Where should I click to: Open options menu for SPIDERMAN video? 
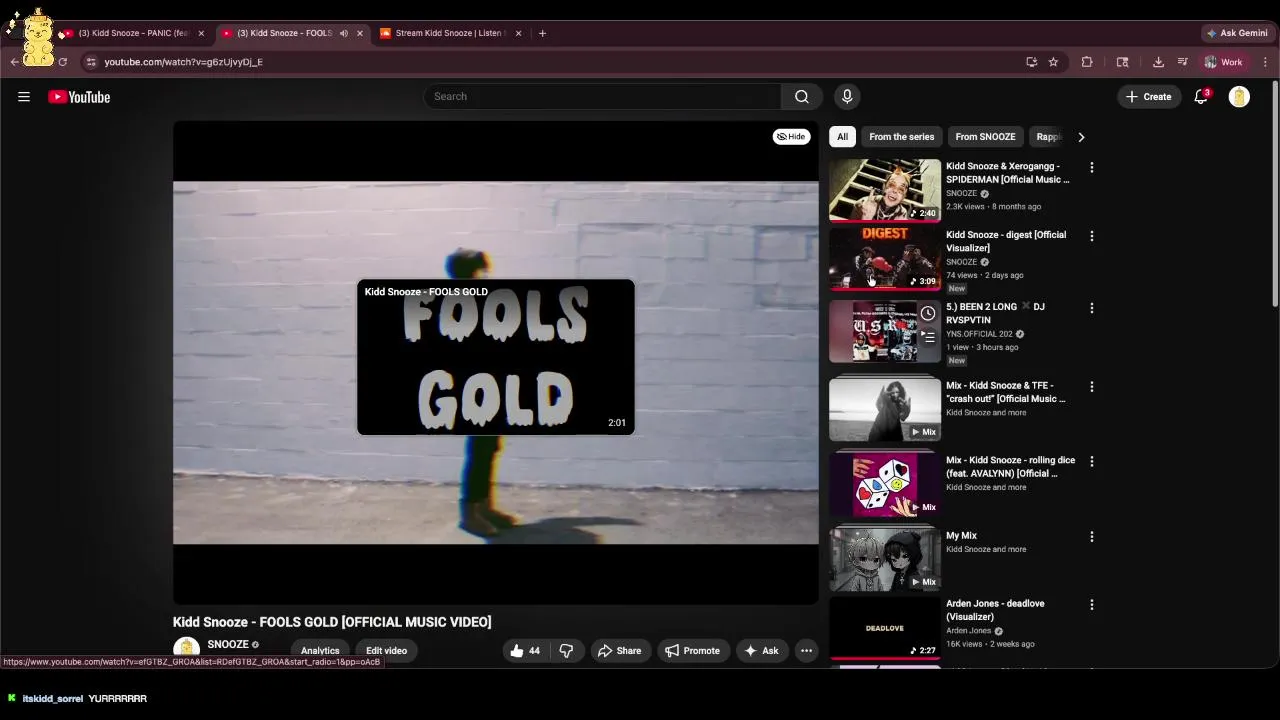tap(1091, 167)
